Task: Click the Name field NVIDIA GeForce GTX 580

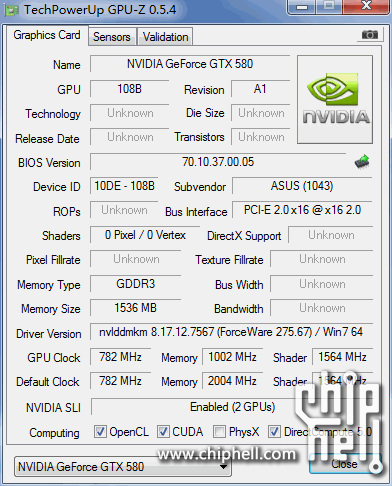Action: pyautogui.click(x=190, y=64)
